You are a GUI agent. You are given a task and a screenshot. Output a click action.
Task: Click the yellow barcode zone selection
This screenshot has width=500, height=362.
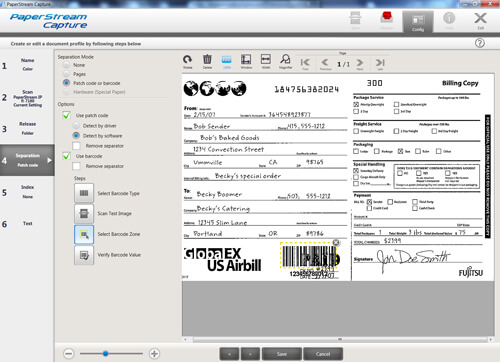(x=309, y=256)
